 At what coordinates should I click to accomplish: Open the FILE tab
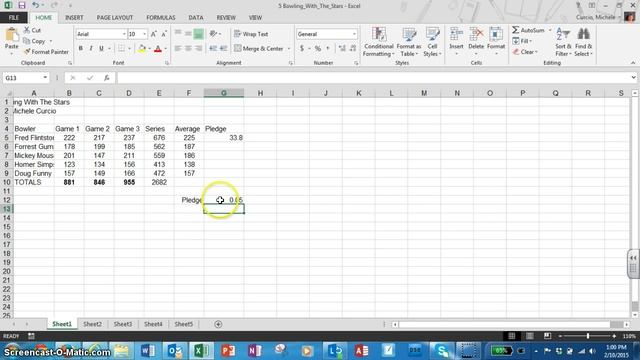pyautogui.click(x=13, y=18)
